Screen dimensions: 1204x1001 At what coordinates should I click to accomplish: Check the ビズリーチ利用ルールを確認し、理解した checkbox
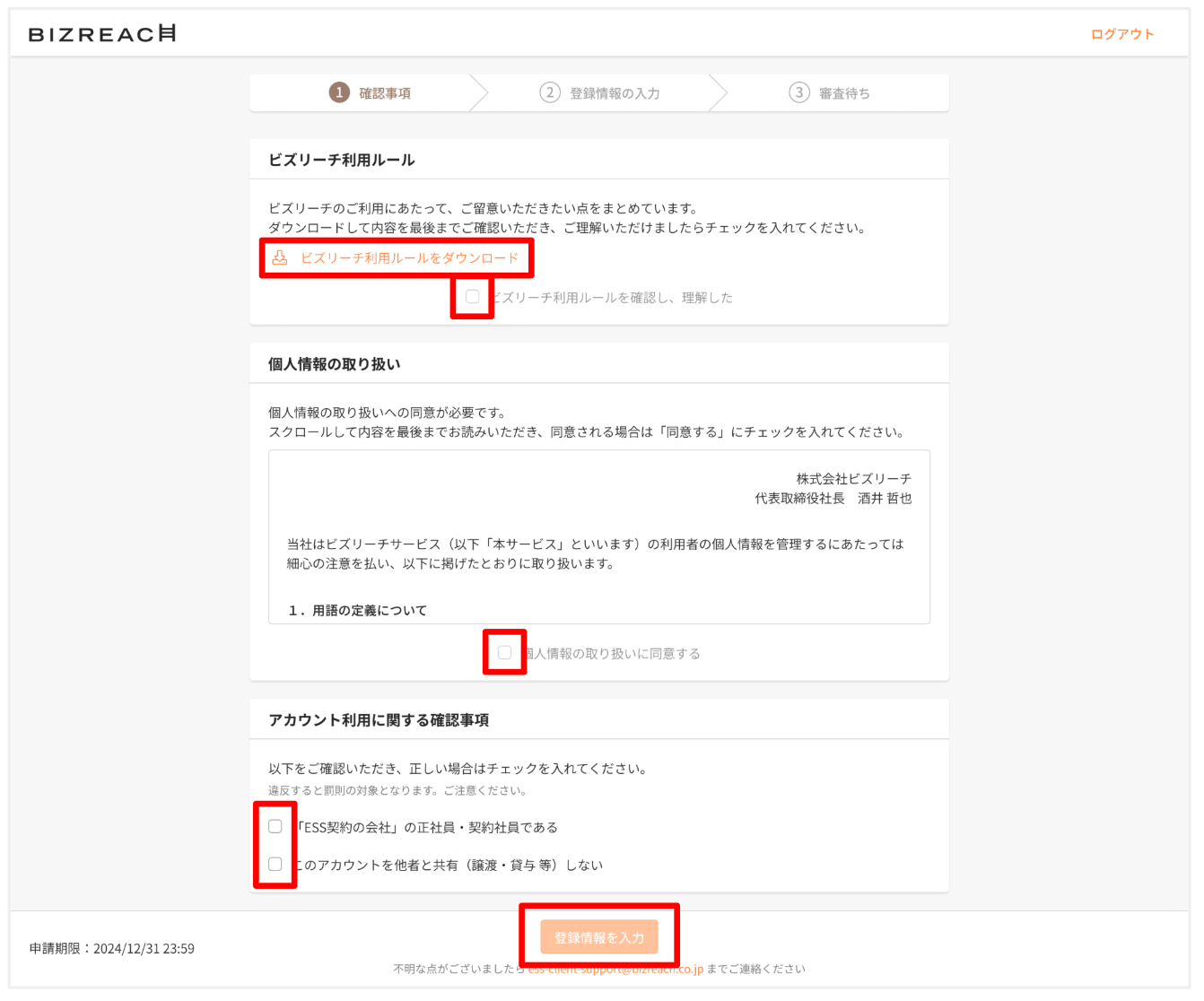pos(473,297)
